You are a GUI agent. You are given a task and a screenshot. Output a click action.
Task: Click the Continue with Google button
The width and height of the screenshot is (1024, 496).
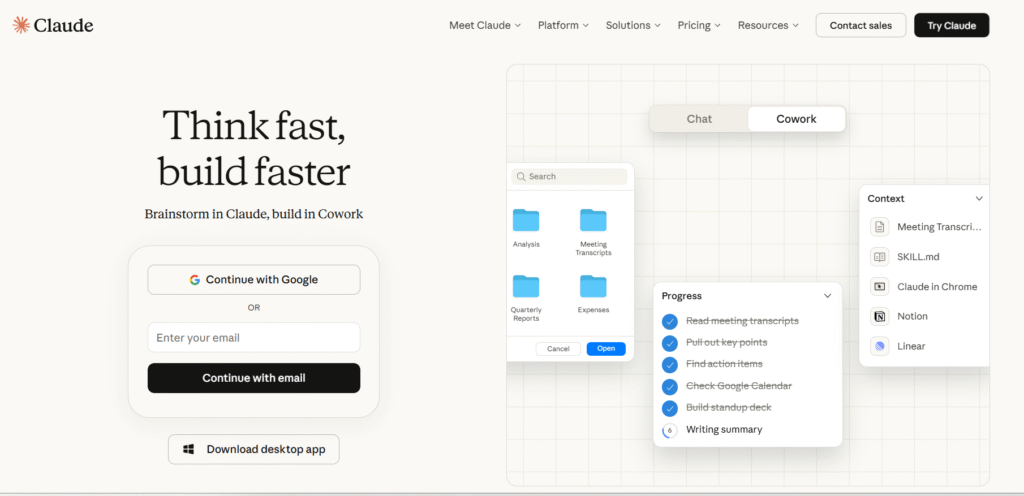tap(254, 280)
